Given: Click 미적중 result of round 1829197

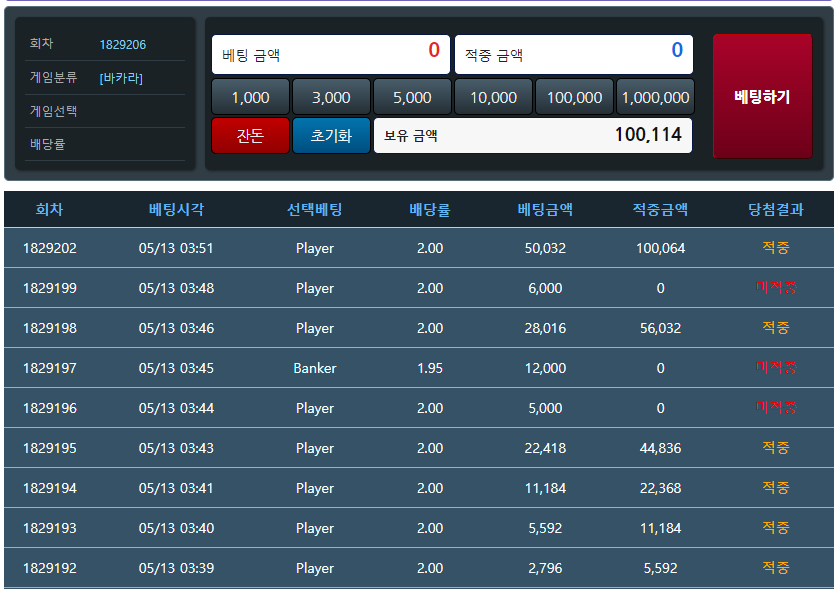Looking at the screenshot, I should pyautogui.click(x=776, y=367).
